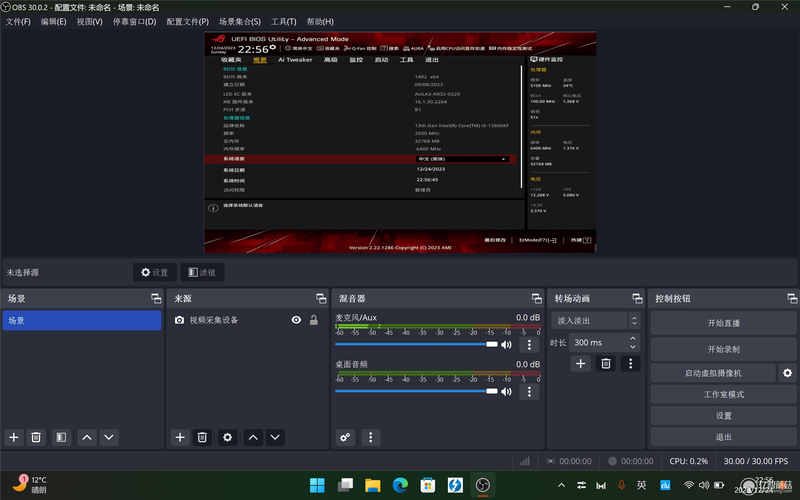Select the 场景 scene list item
800x500 pixels.
(x=82, y=320)
